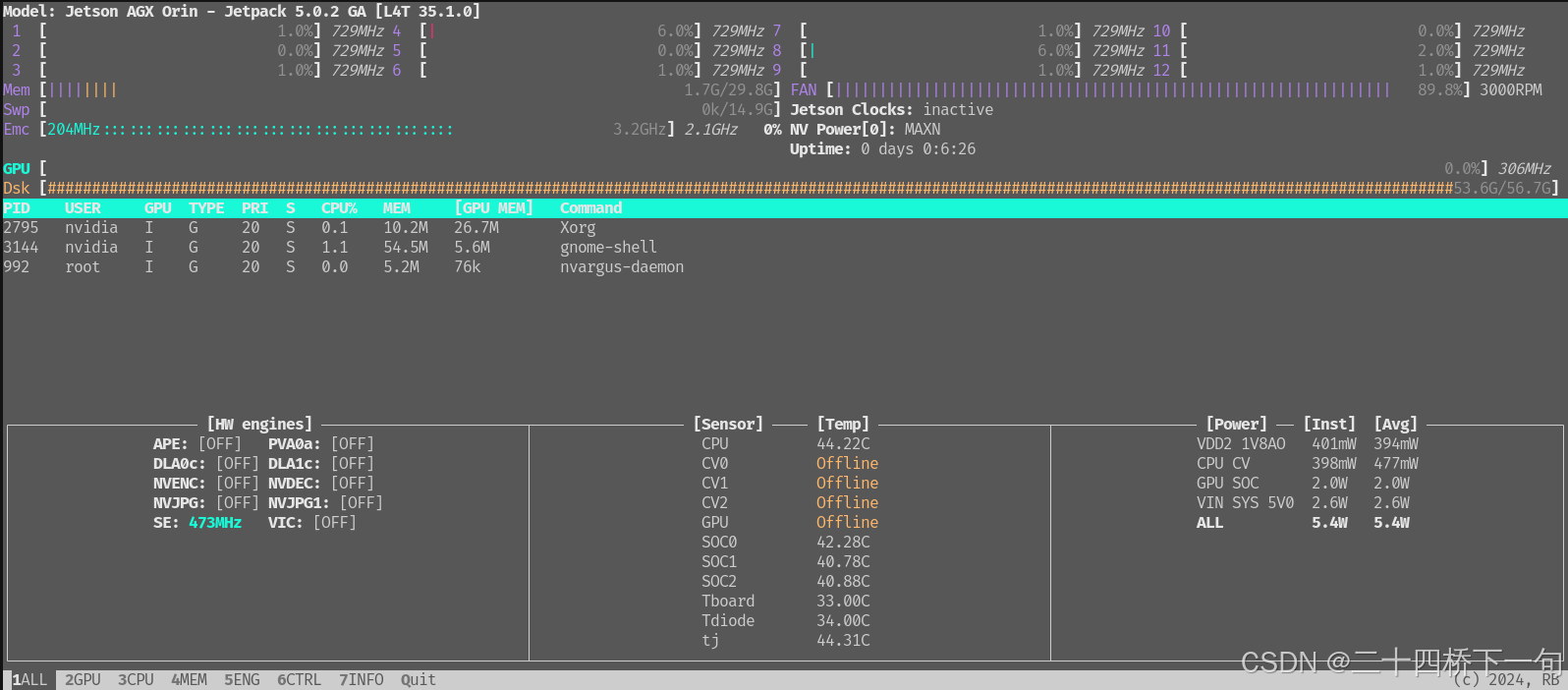The image size is (1568, 690).
Task: Click CPU core 1 usage bar
Action: pyautogui.click(x=181, y=31)
